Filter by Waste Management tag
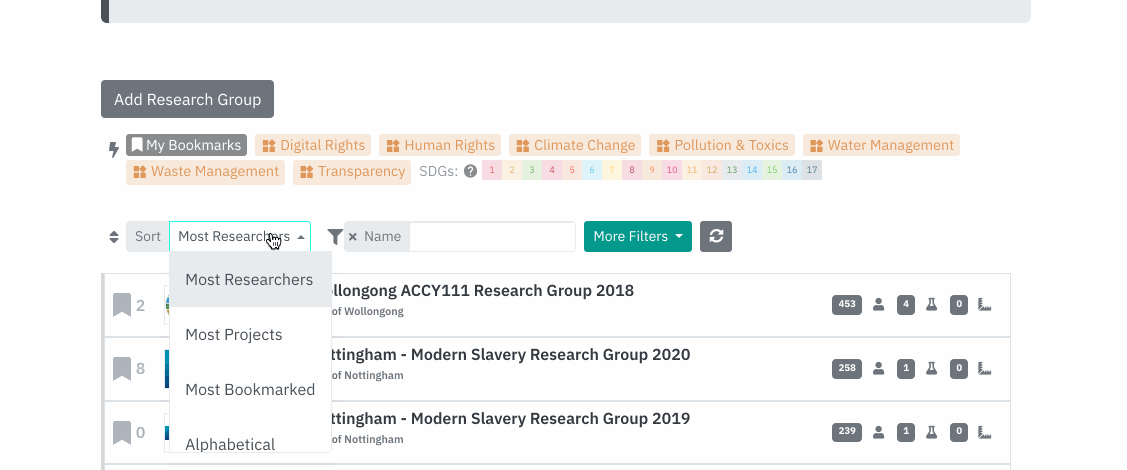Screen dimensions: 1127x470 click(x=205, y=172)
